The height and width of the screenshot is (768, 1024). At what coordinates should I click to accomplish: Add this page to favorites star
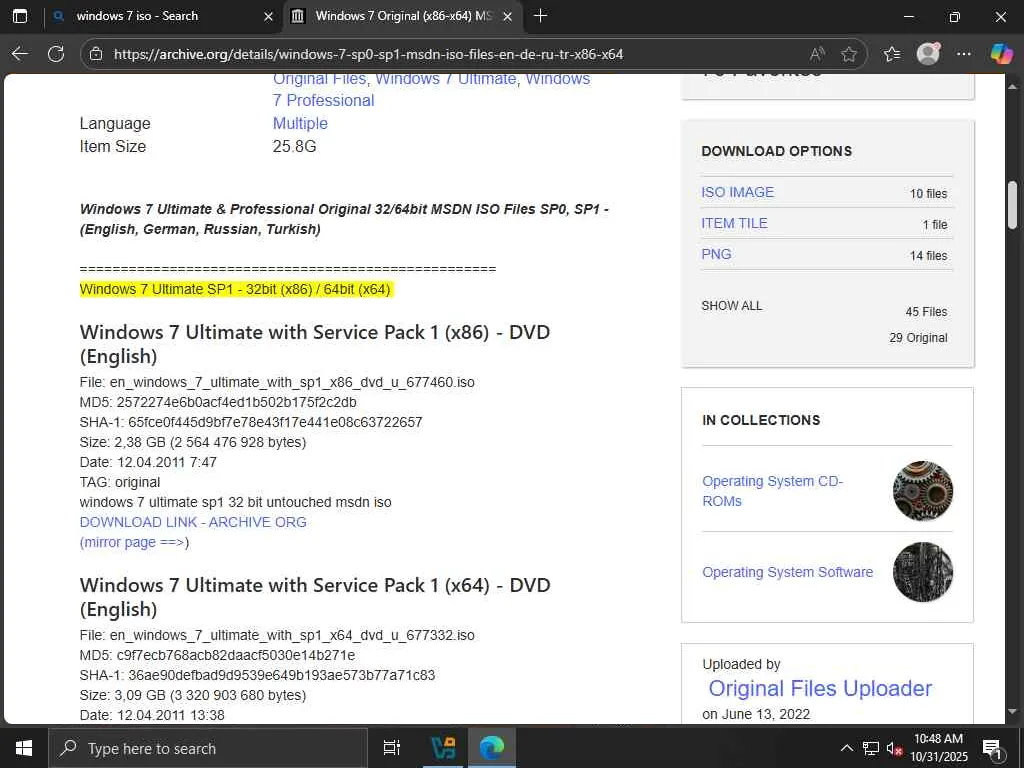point(849,54)
